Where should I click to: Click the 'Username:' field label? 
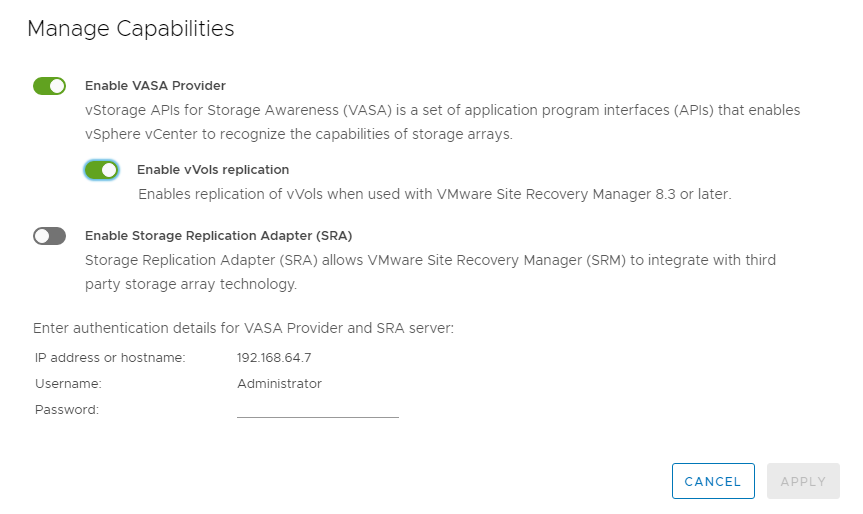pyautogui.click(x=69, y=383)
